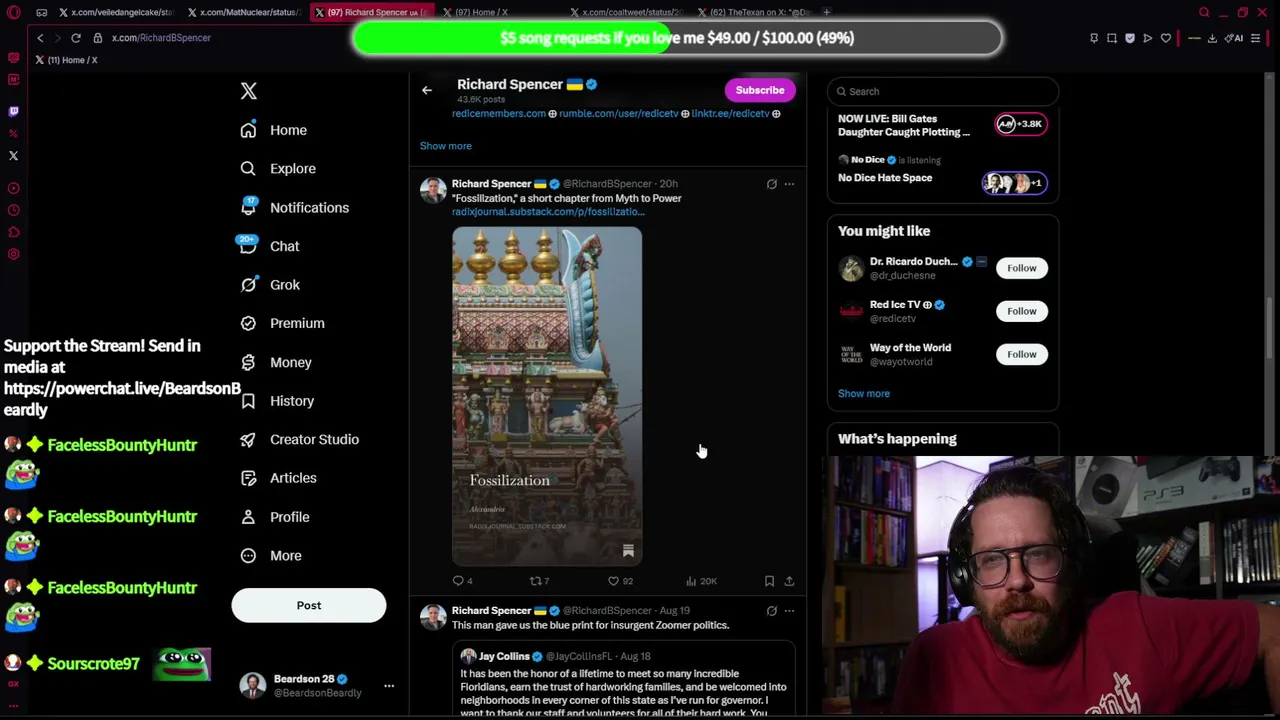Image resolution: width=1280 pixels, height=720 pixels.
Task: Reload the page in the browser toolbar
Action: [x=75, y=38]
